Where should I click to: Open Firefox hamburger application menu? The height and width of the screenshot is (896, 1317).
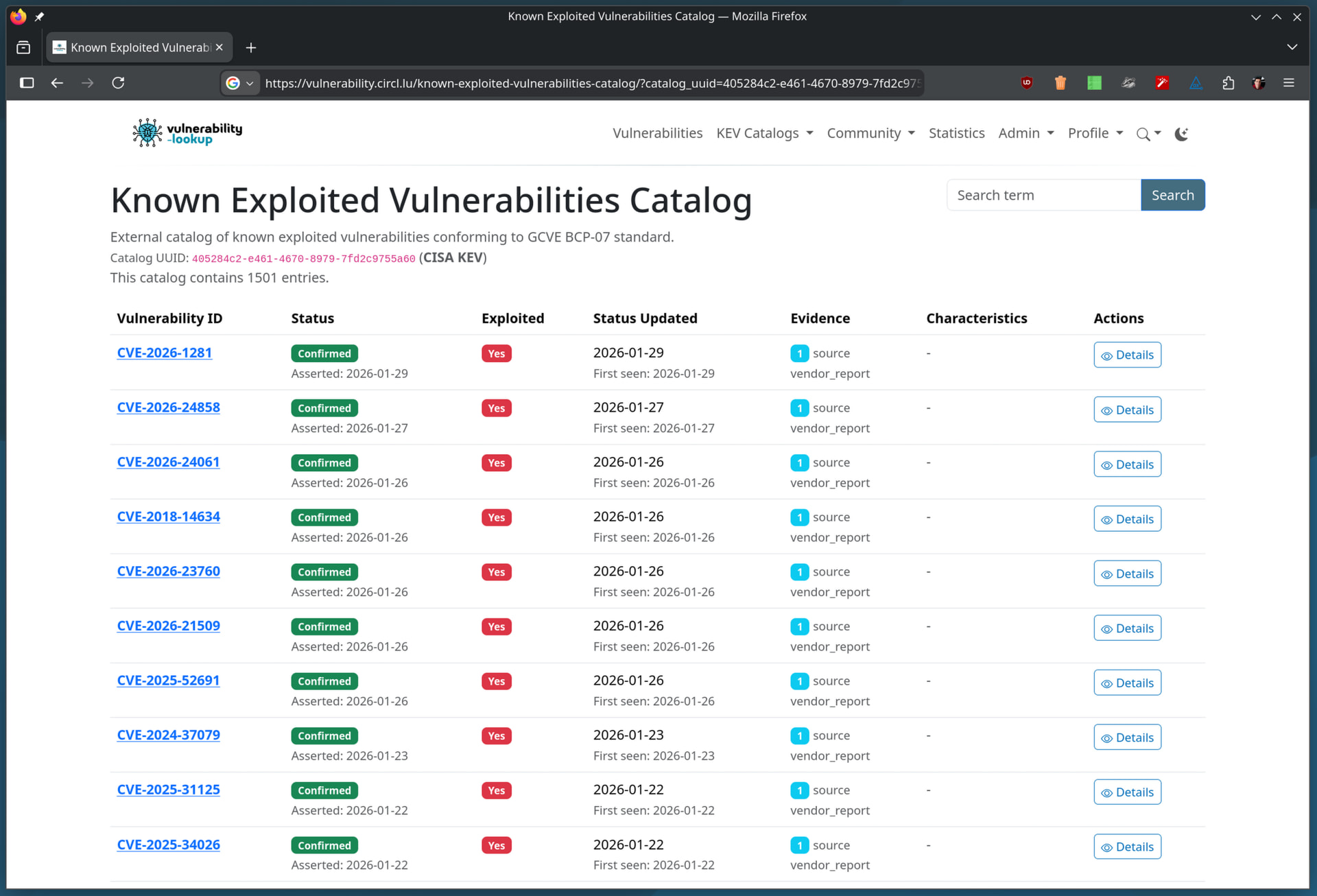[x=1288, y=83]
